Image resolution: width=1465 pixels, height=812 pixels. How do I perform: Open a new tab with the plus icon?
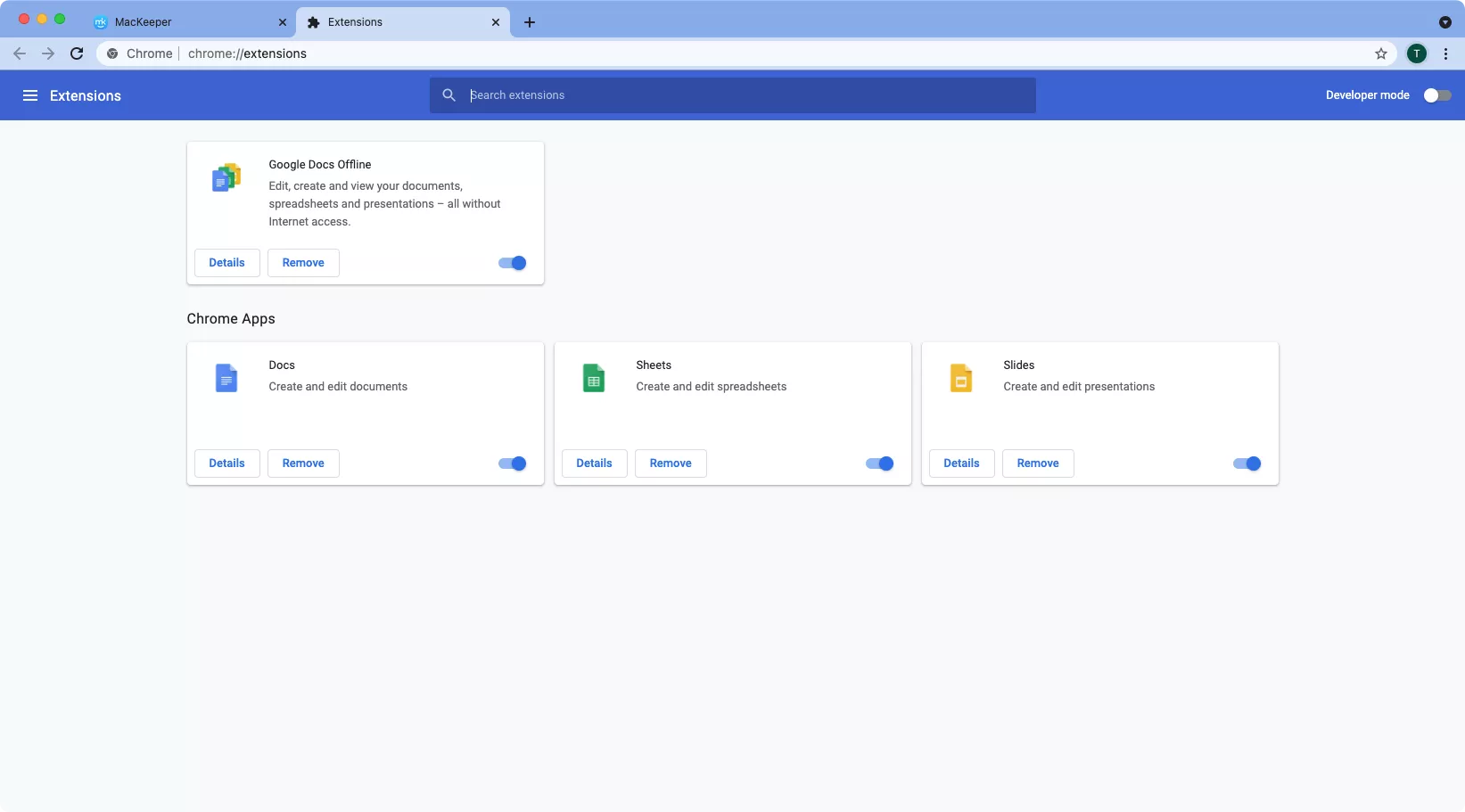(x=529, y=22)
